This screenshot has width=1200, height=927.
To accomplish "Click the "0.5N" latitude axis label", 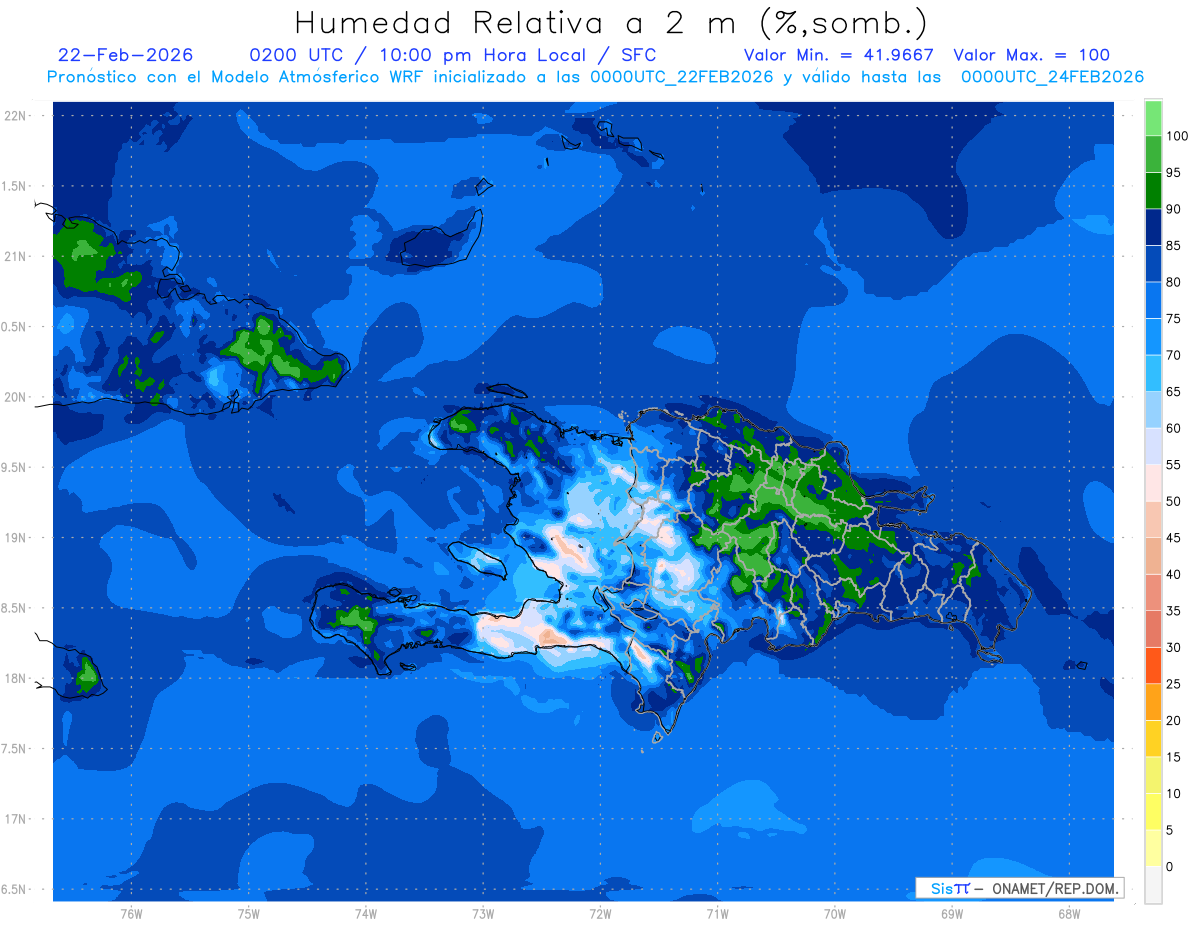I will coord(14,327).
